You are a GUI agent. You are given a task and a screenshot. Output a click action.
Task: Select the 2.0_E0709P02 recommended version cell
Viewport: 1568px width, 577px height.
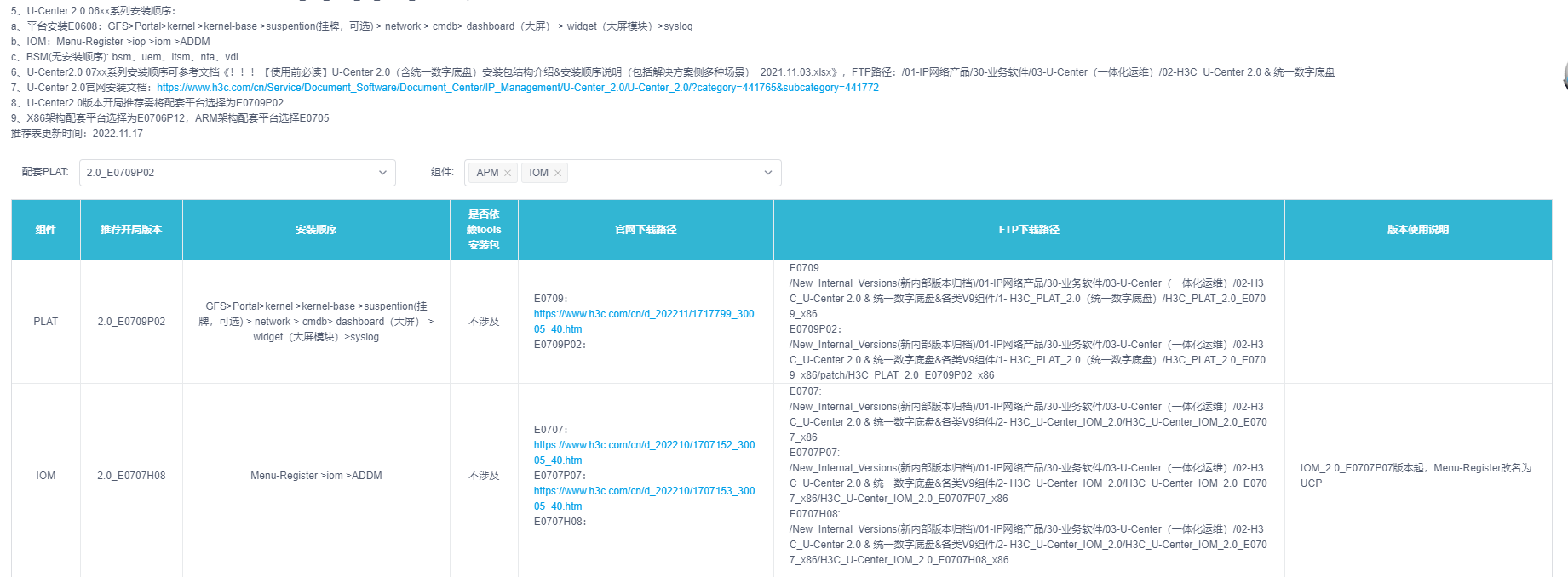[131, 322]
